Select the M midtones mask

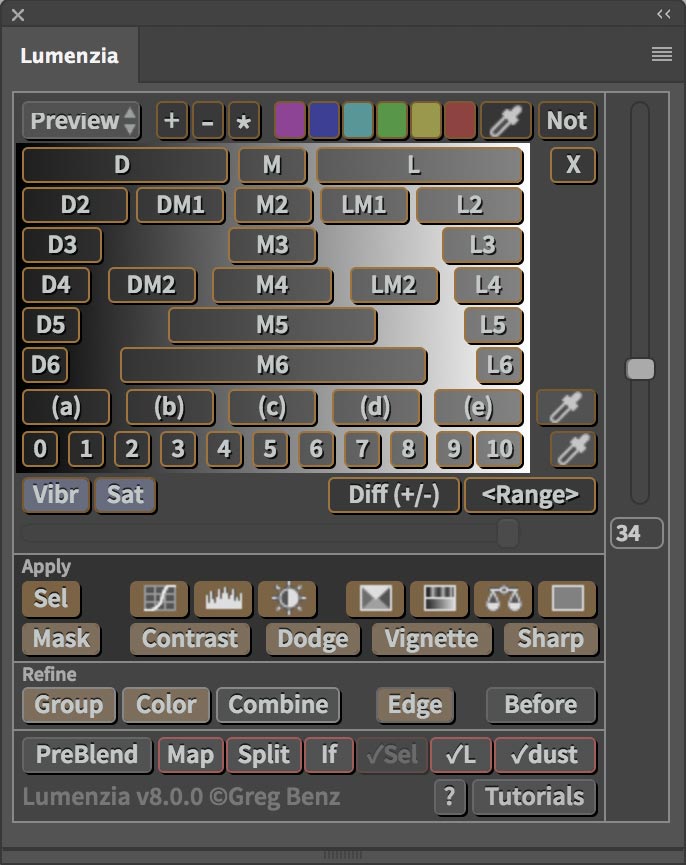point(272,164)
